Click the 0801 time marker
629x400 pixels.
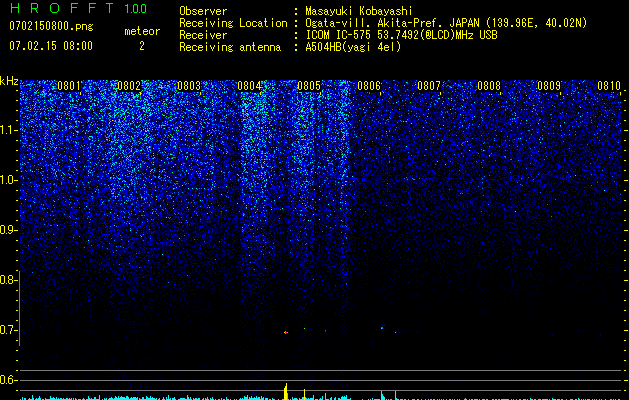click(69, 86)
